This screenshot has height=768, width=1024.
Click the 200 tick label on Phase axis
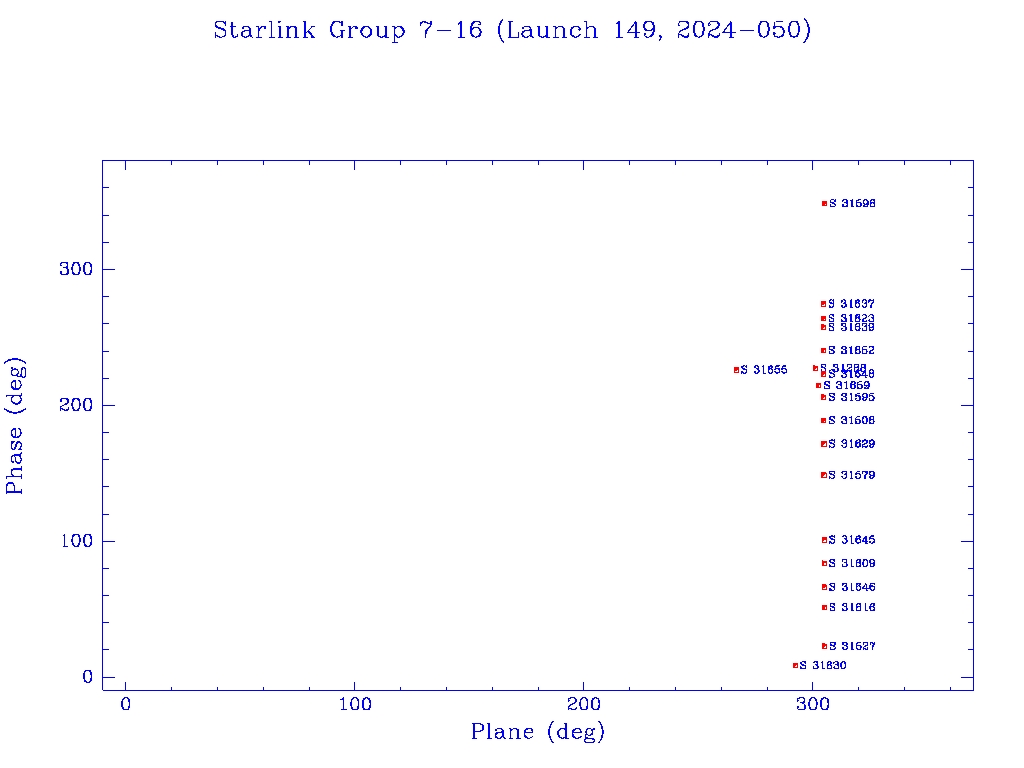76,405
